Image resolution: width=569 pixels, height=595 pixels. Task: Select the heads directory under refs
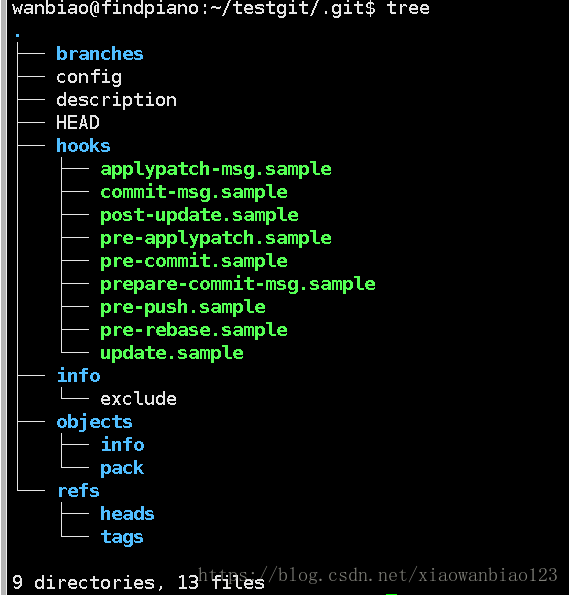pyautogui.click(x=127, y=514)
